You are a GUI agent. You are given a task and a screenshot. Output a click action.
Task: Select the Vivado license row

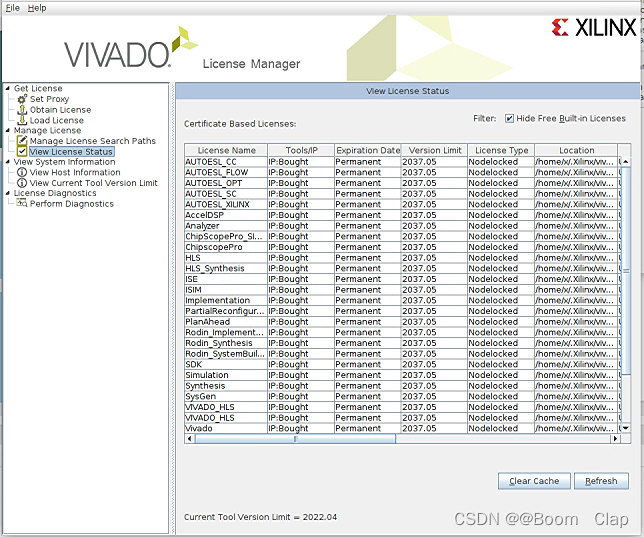tap(401, 428)
